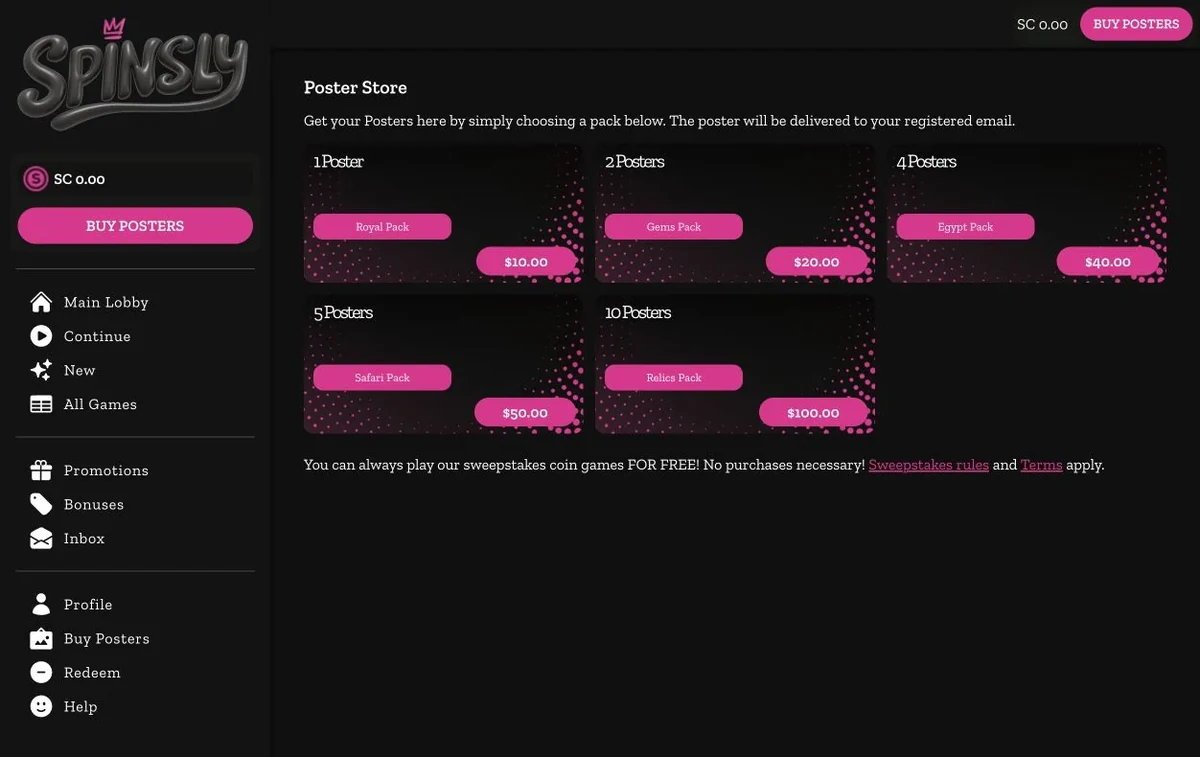Click the top-right BUY POSTERS button
This screenshot has height=757, width=1200.
point(1136,24)
